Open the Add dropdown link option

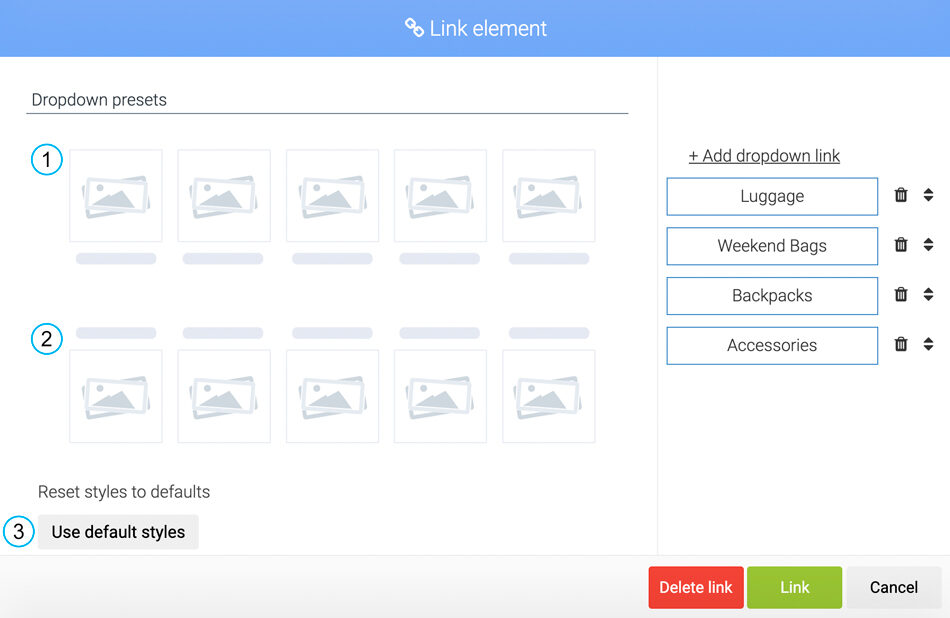pyautogui.click(x=764, y=156)
